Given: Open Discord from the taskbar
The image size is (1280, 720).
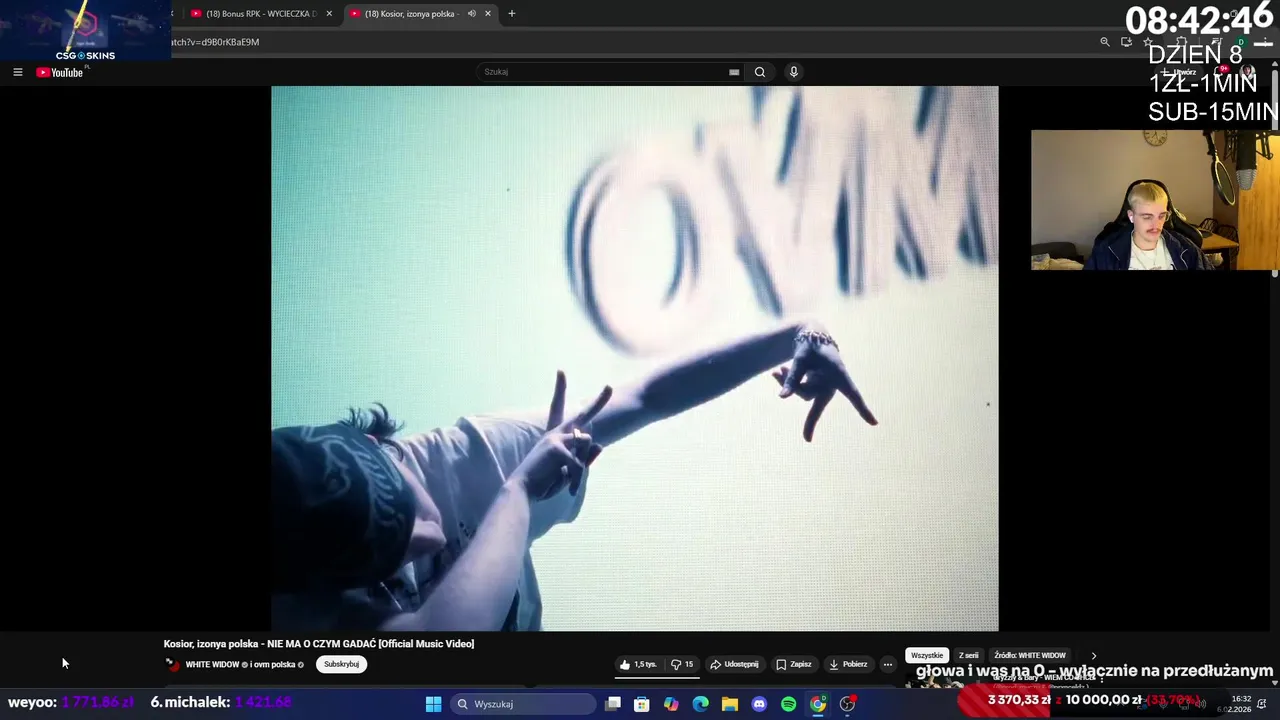Looking at the screenshot, I should [x=759, y=704].
